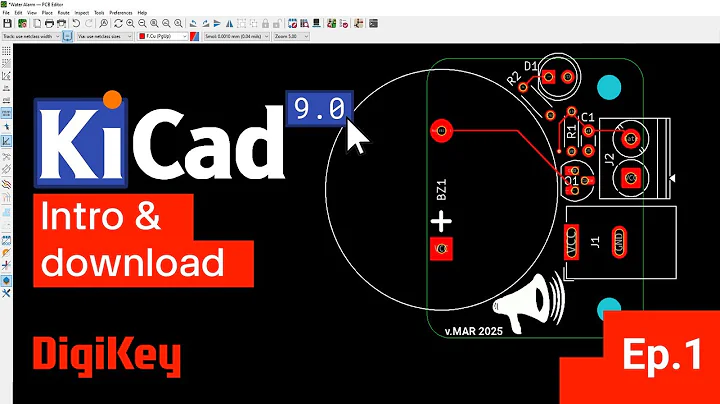
Task: Open Find with the magnifier-A icon
Action: 104,23
